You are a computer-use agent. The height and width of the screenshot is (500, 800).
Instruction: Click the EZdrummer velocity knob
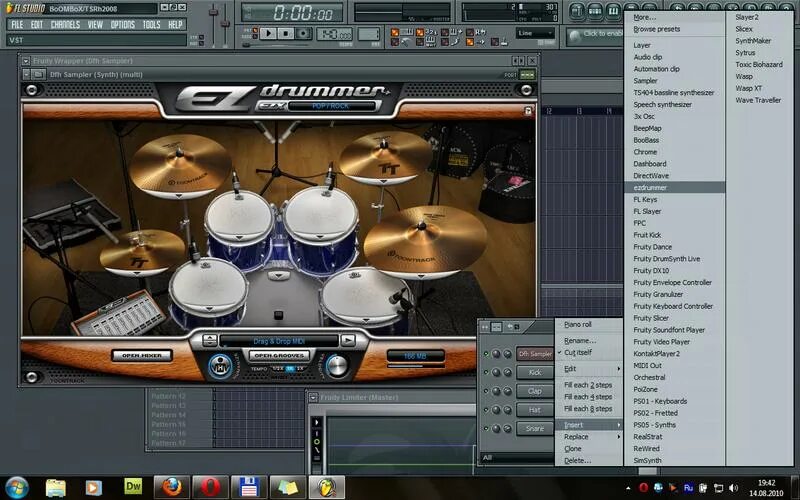337,365
